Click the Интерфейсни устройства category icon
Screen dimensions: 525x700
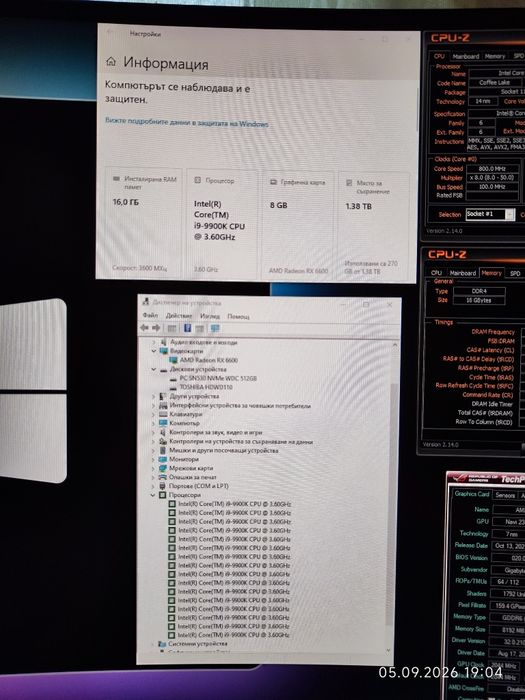click(x=163, y=405)
